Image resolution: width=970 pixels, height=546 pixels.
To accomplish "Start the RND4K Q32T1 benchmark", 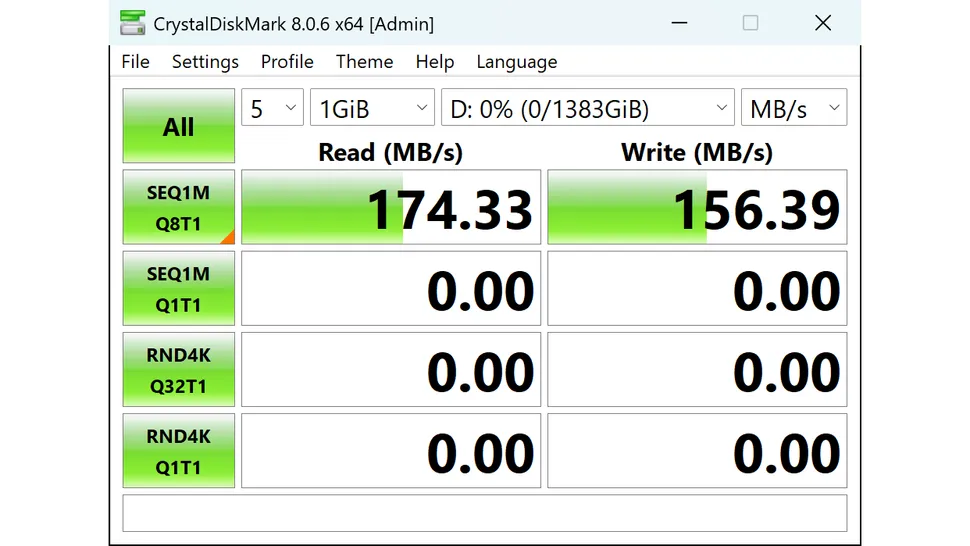I will (178, 370).
